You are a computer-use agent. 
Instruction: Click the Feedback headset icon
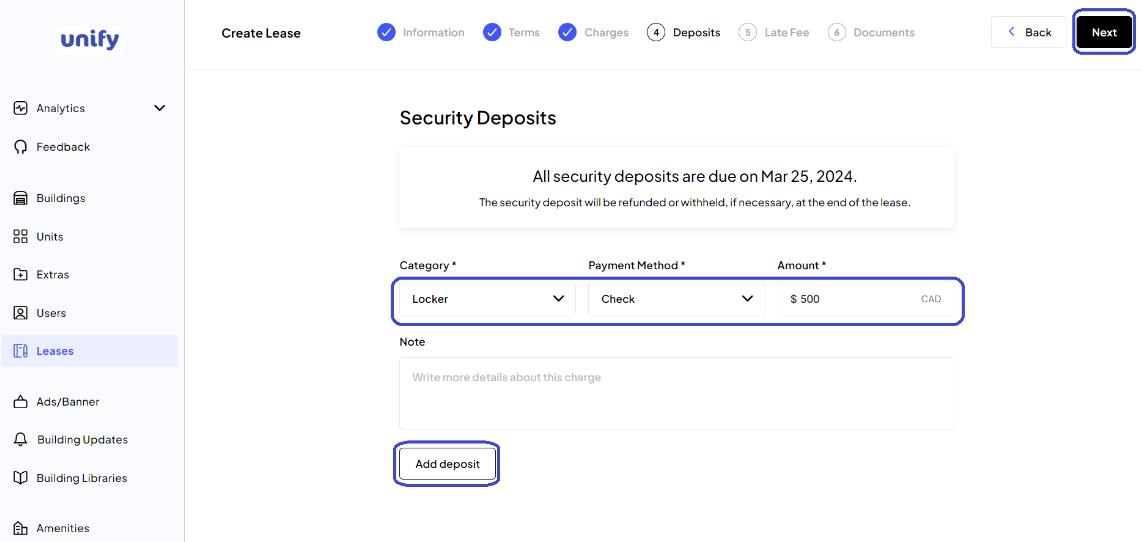tap(20, 147)
